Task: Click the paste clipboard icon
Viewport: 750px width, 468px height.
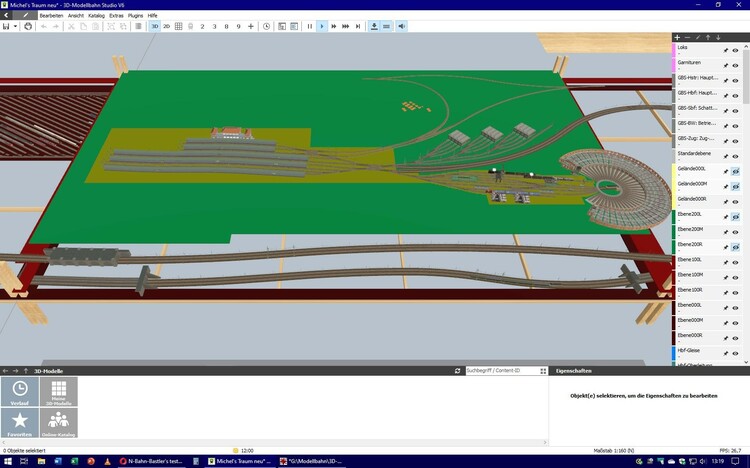Action: point(96,26)
